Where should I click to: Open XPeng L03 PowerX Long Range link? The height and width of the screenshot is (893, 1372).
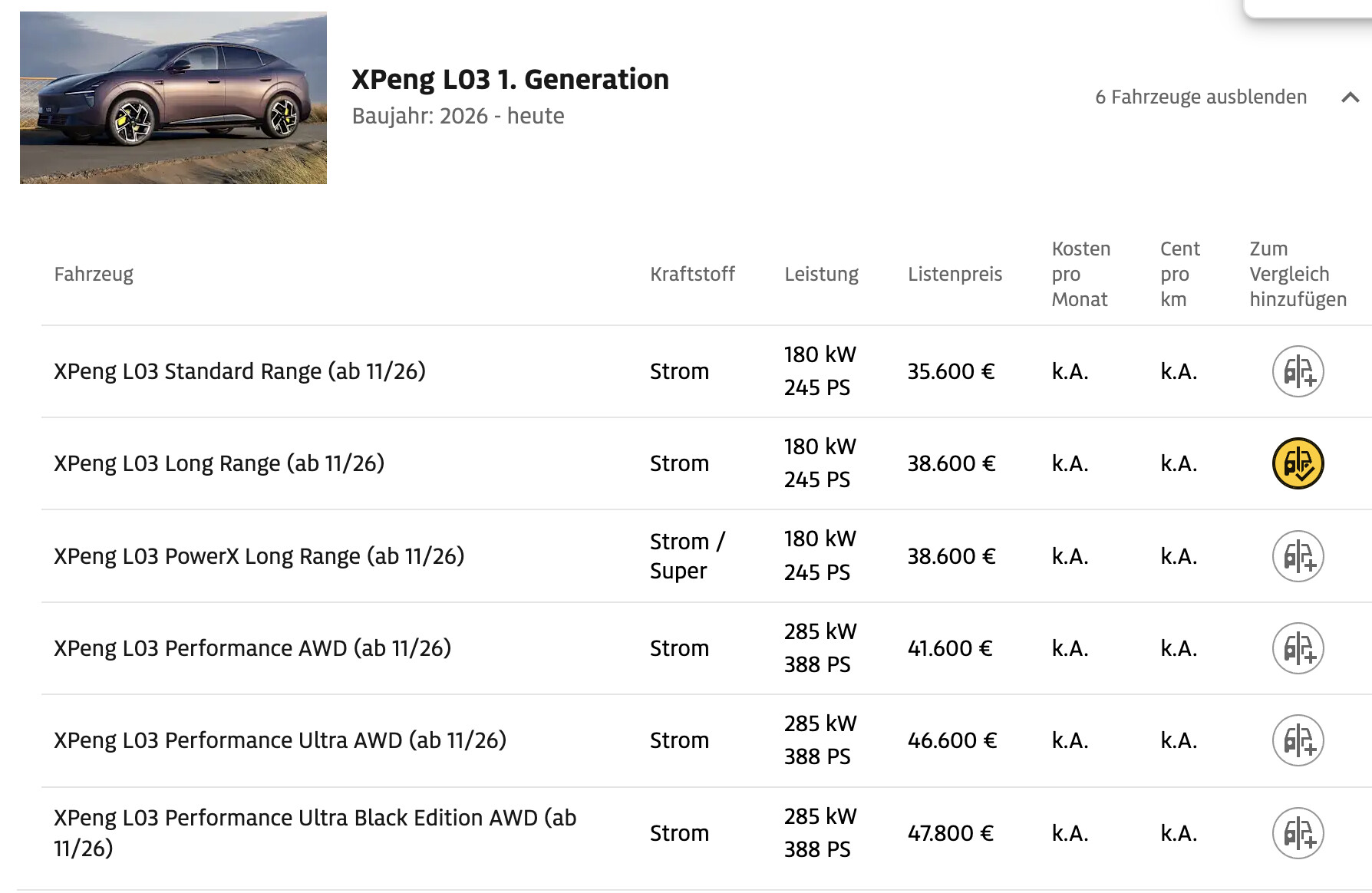click(x=259, y=556)
